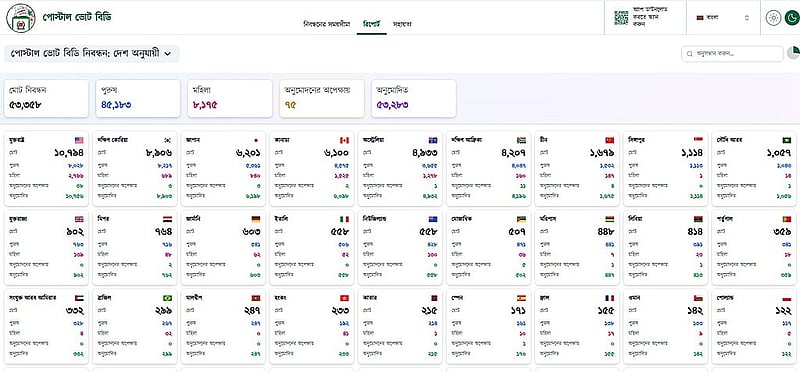Click UAE total ৩৩২
The width and height of the screenshot is (800, 372).
coord(74,310)
